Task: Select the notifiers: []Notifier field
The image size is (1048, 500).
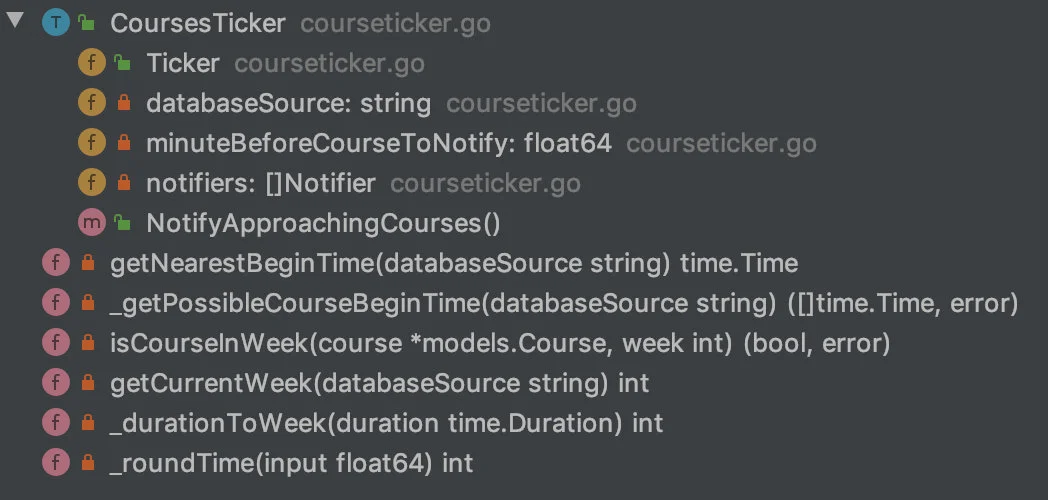Action: [261, 183]
